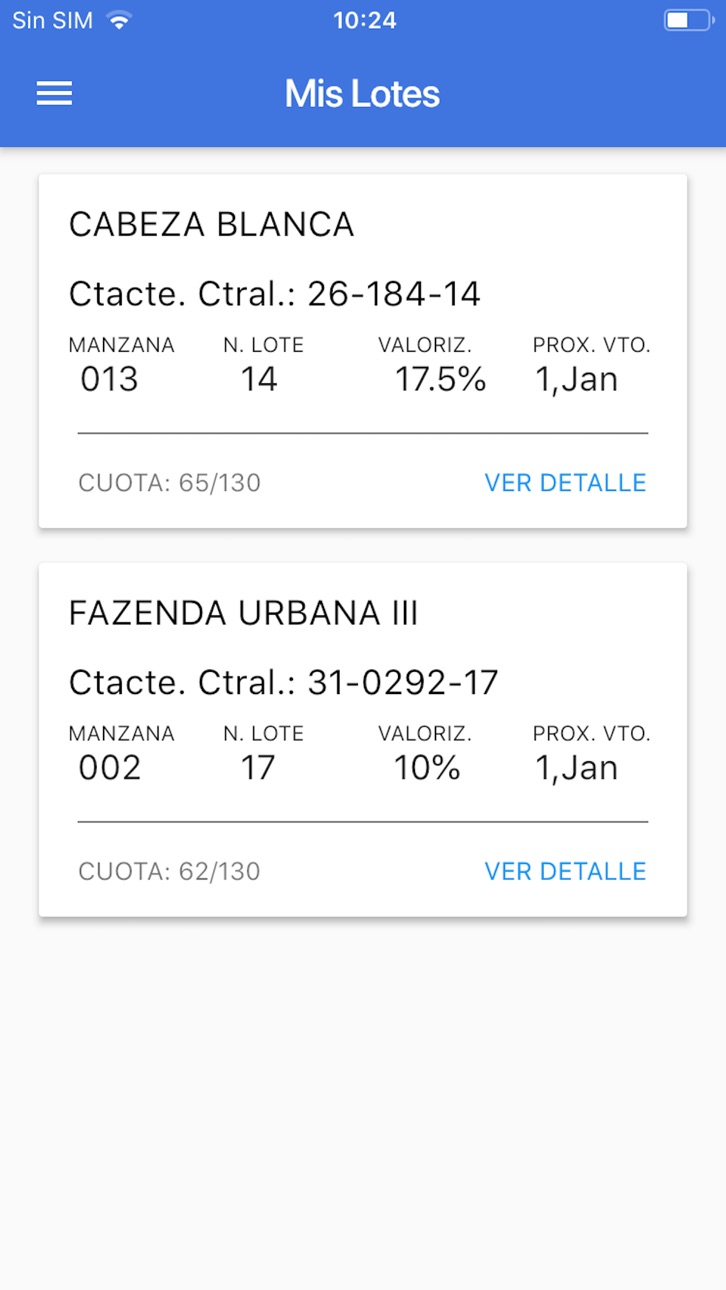Tap the Mis Lotes header title
The height and width of the screenshot is (1290, 726).
362,94
